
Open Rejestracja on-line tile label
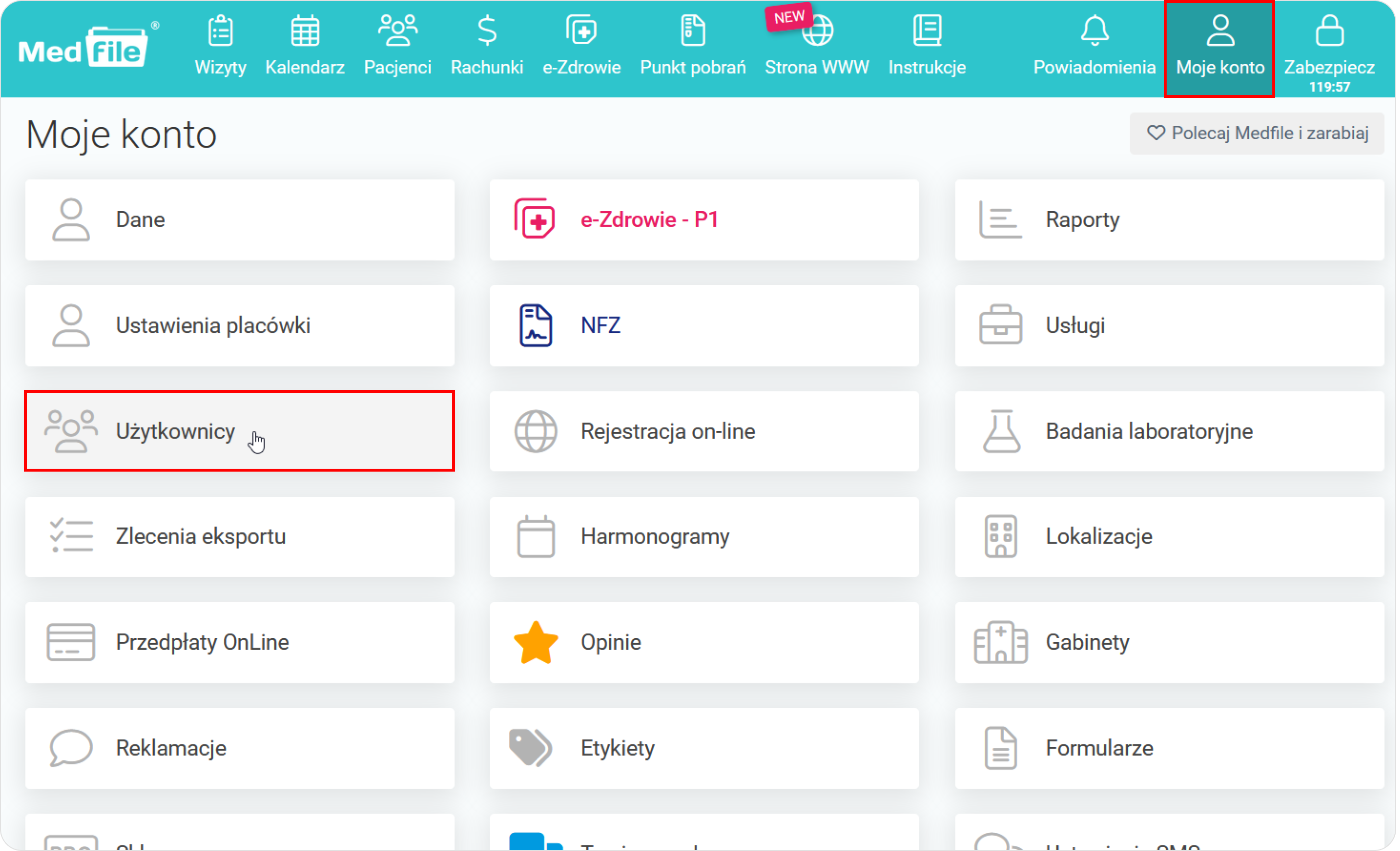(x=668, y=432)
